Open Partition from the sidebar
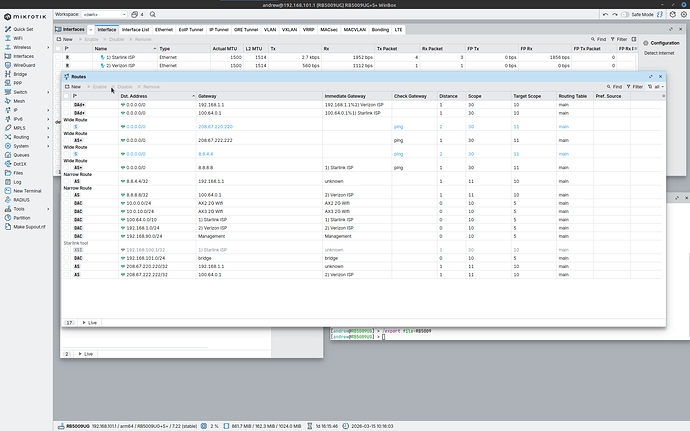The height and width of the screenshot is (431, 690). (x=22, y=218)
